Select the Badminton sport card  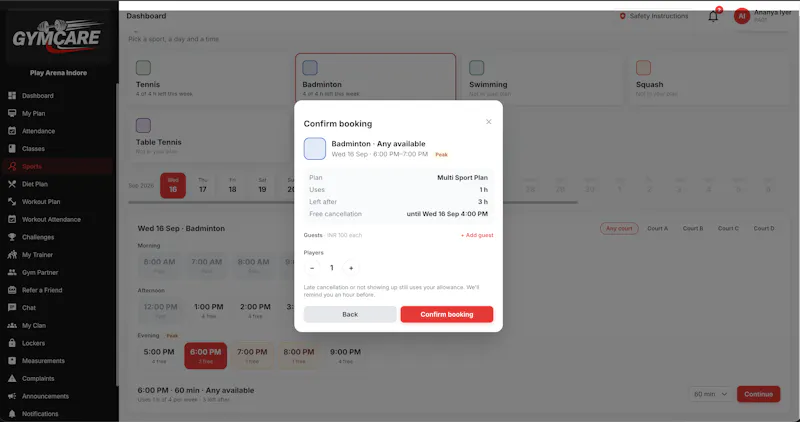[x=376, y=79]
